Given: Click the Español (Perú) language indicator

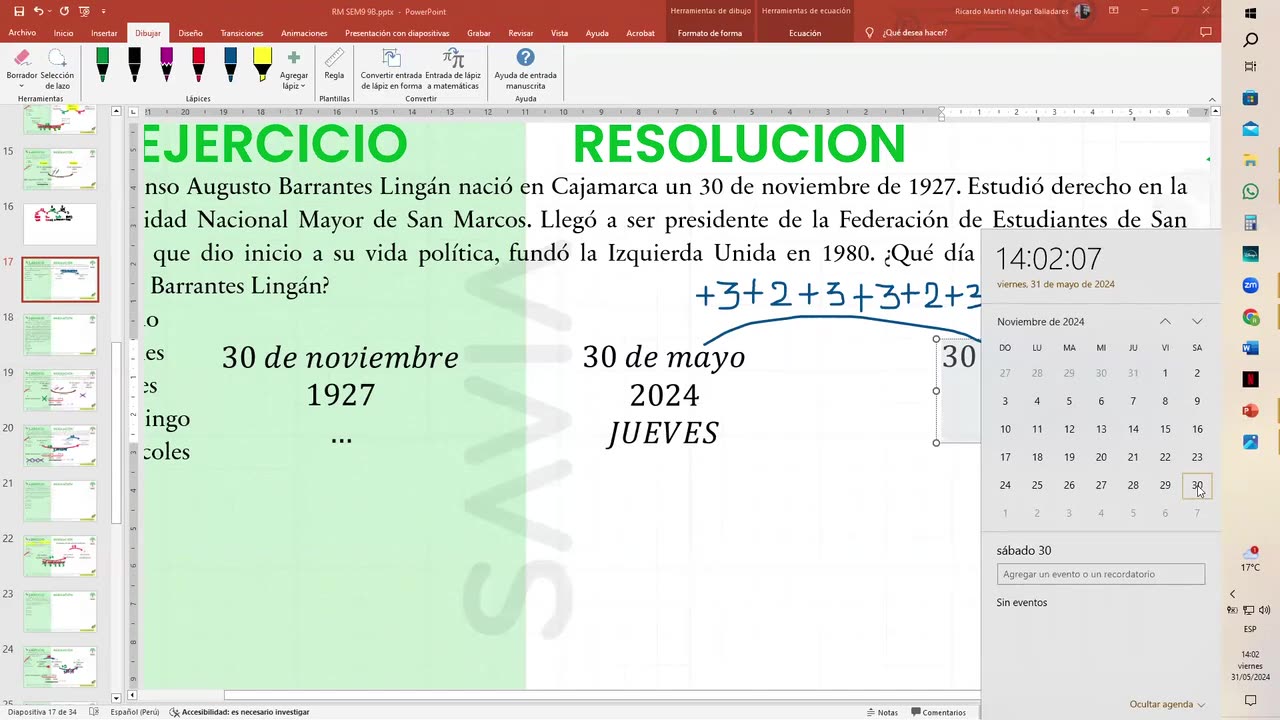Looking at the screenshot, I should tap(135, 712).
